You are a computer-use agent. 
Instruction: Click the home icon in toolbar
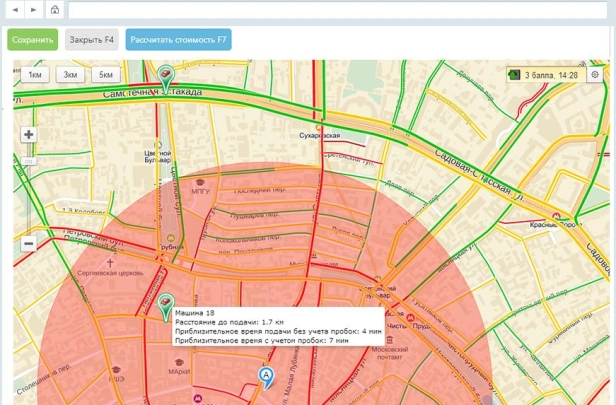(x=54, y=10)
